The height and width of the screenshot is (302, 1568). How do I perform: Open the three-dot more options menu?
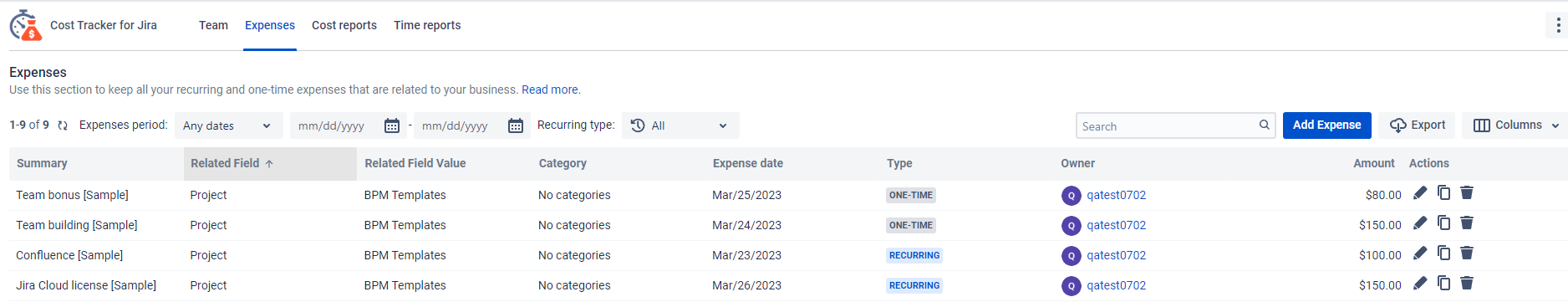coord(1558,25)
